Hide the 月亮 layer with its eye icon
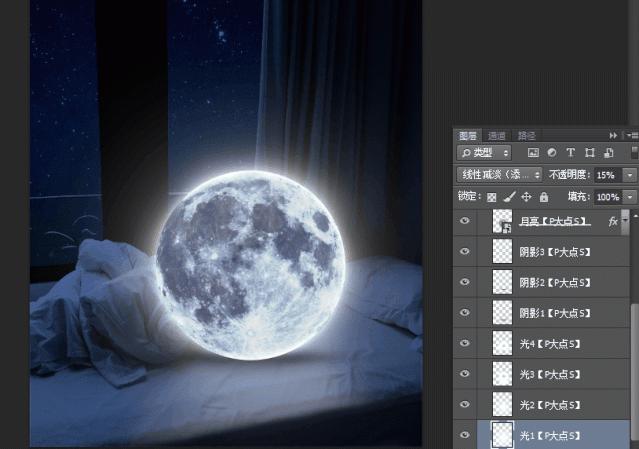This screenshot has height=449, width=639. 464,222
